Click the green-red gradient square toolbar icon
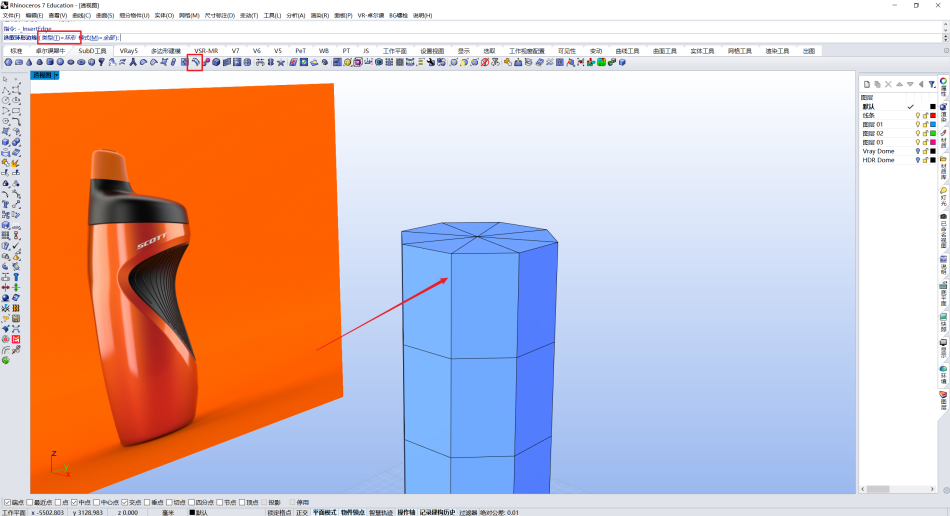Viewport: 950px width, 516px height. coord(602,62)
